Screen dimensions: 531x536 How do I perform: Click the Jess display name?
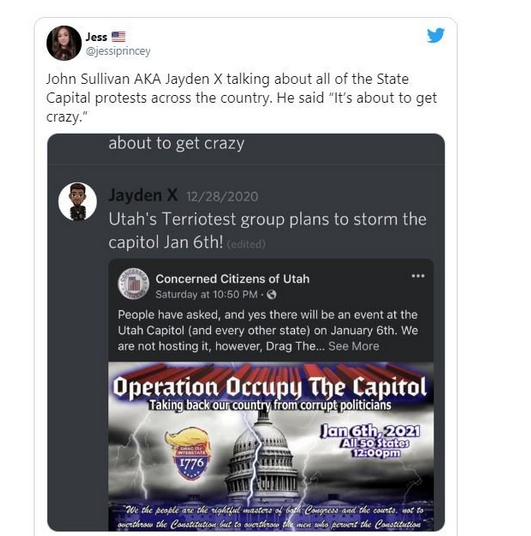96,37
